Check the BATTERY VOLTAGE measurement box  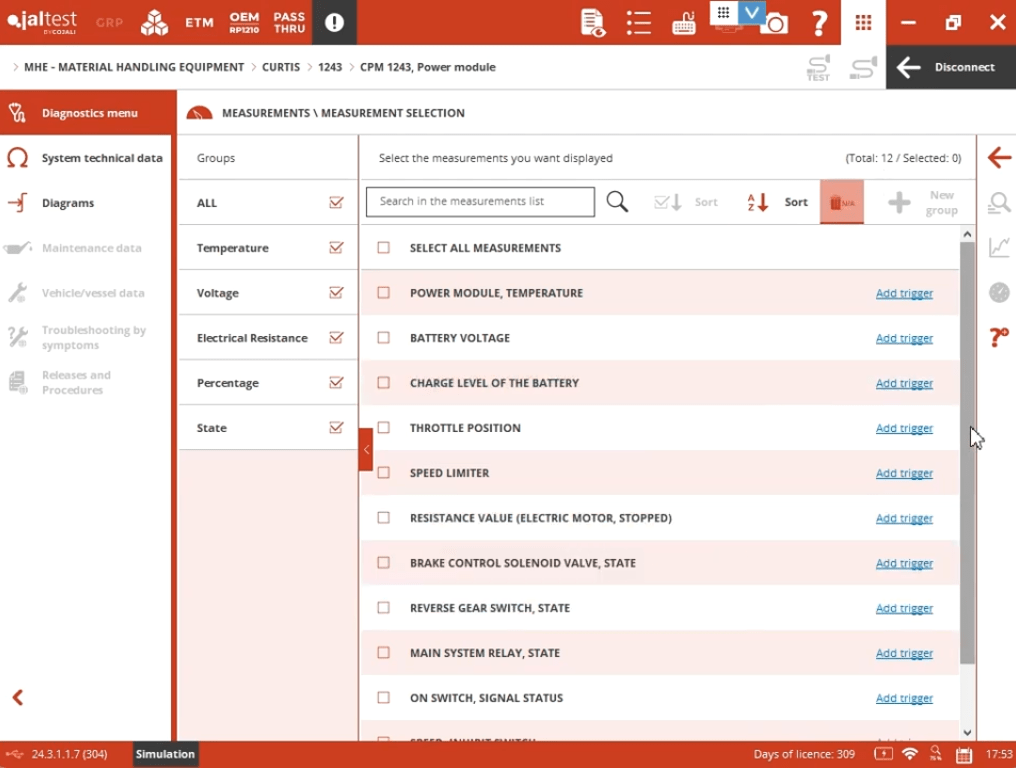click(x=383, y=338)
